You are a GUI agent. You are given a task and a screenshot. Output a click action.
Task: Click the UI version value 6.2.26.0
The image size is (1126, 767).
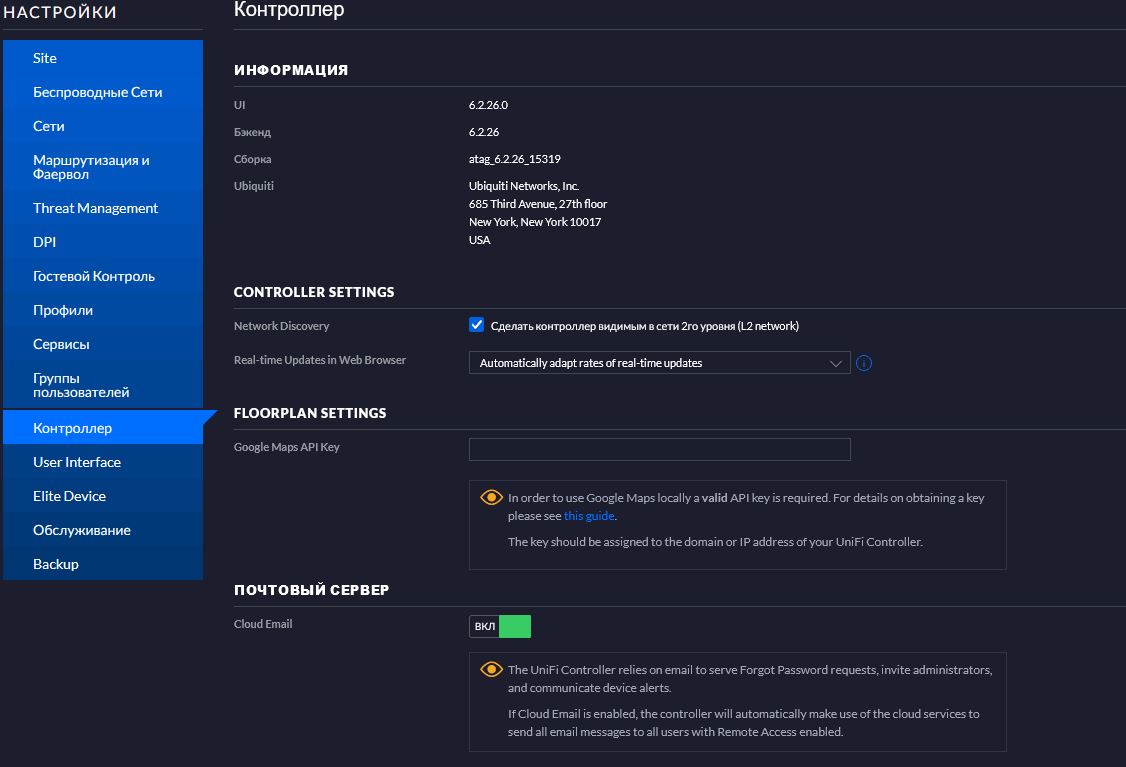(488, 105)
